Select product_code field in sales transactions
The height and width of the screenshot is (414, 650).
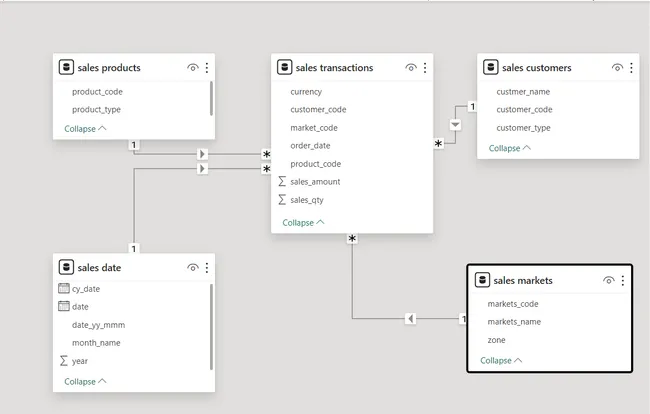click(x=315, y=164)
